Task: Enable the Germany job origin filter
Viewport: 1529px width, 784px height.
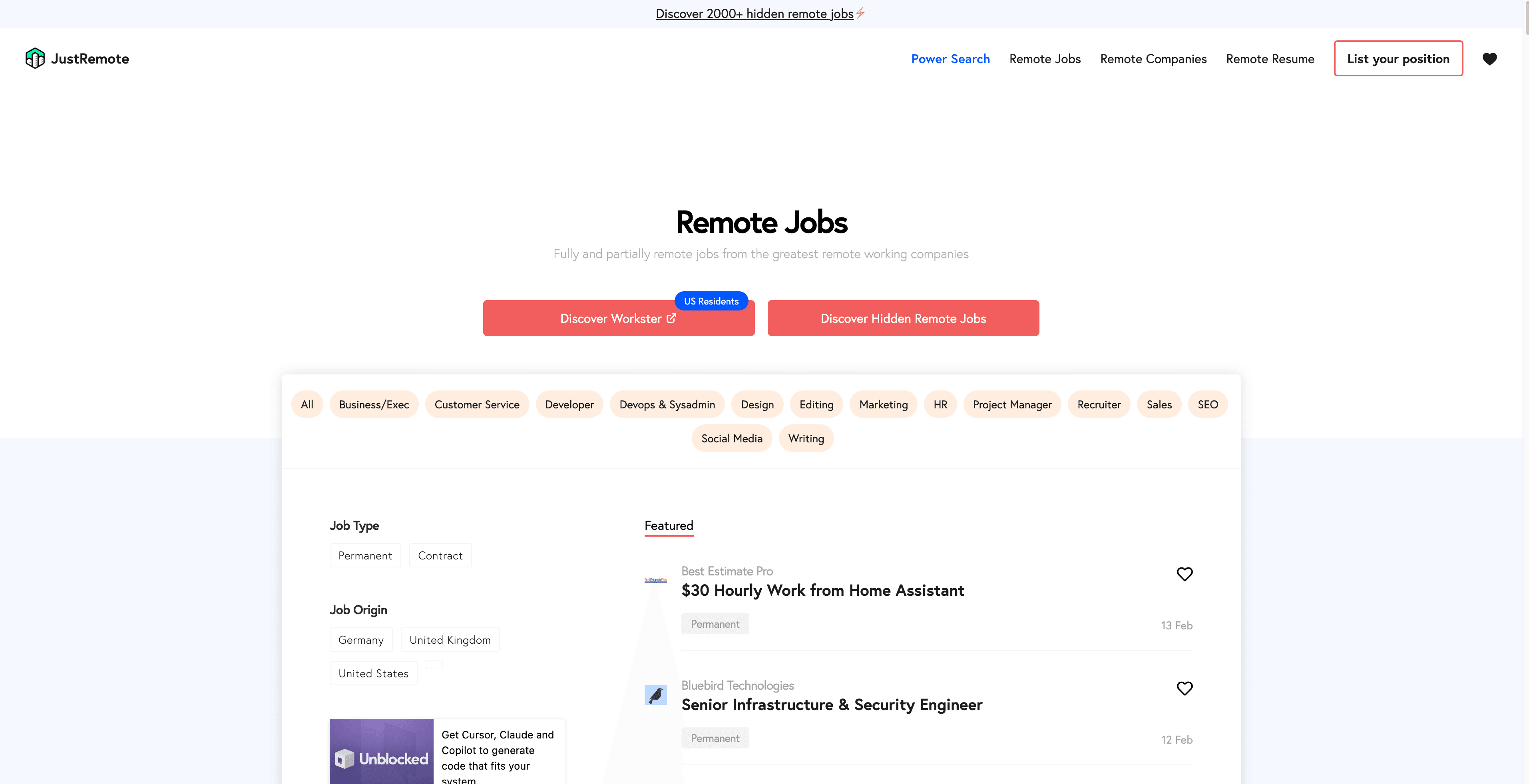Action: [x=361, y=639]
